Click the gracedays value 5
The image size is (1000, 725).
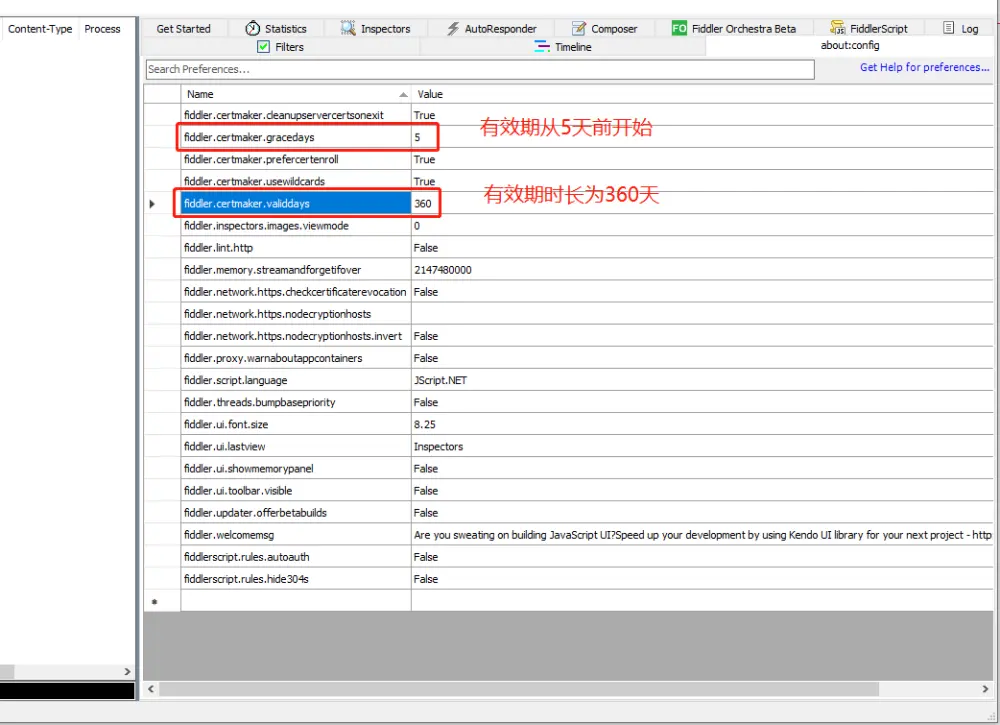pyautogui.click(x=417, y=137)
